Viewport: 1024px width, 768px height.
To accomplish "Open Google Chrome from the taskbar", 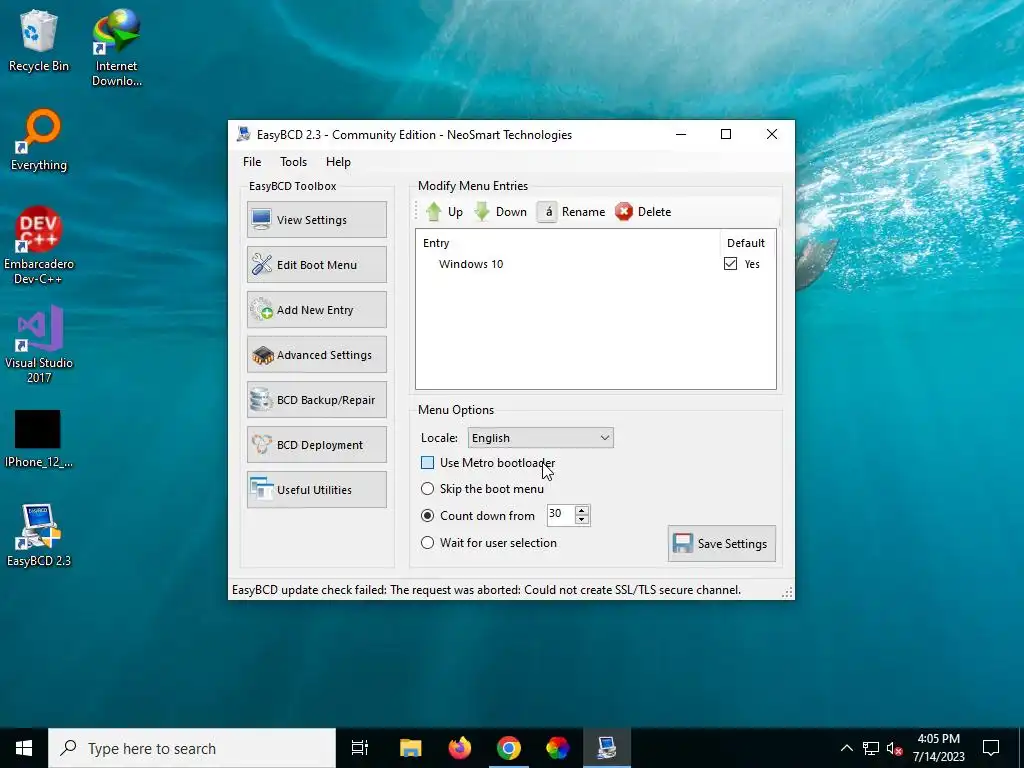I will [x=509, y=748].
